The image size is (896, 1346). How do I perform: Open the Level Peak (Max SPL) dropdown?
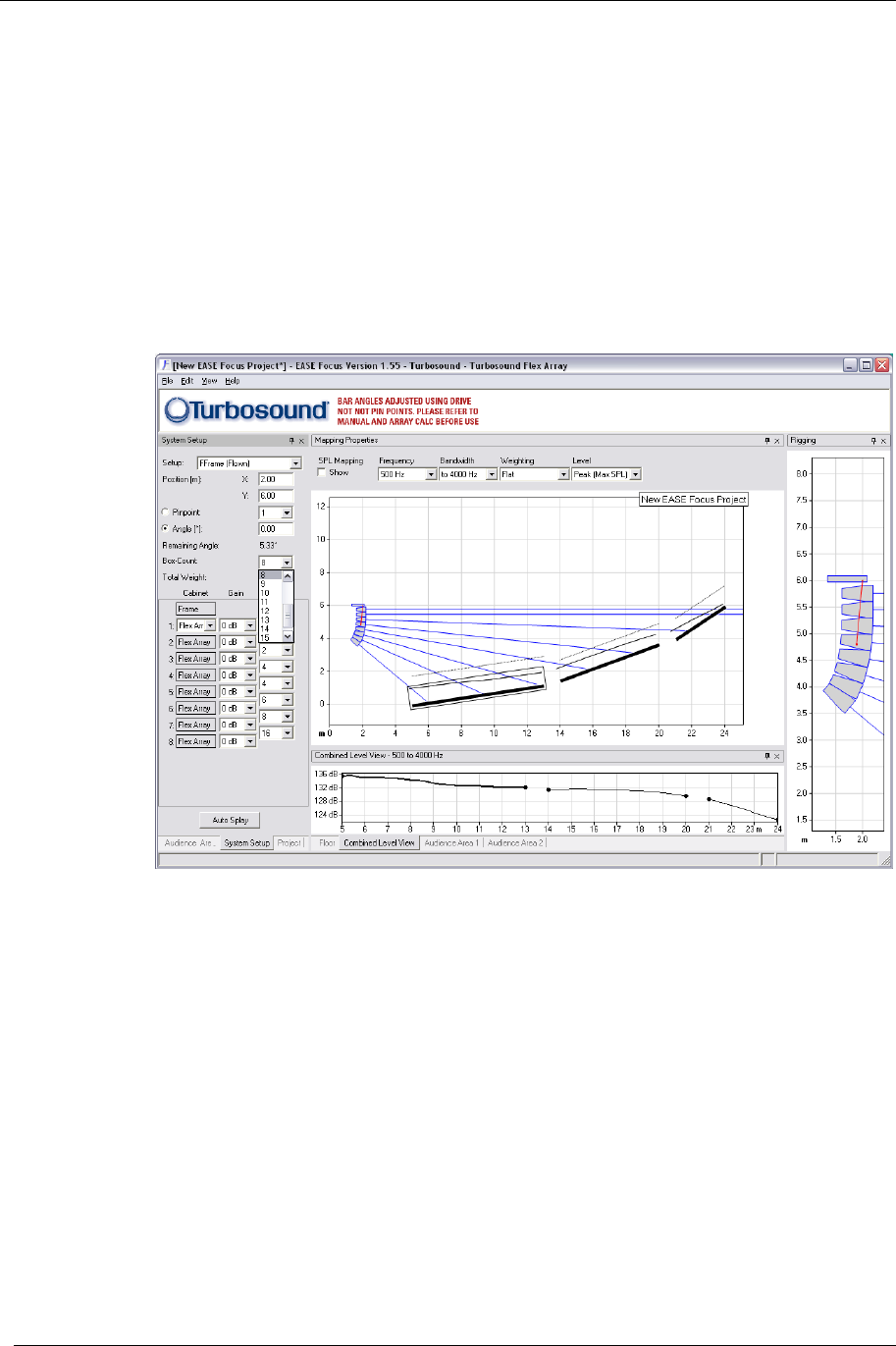click(x=636, y=474)
